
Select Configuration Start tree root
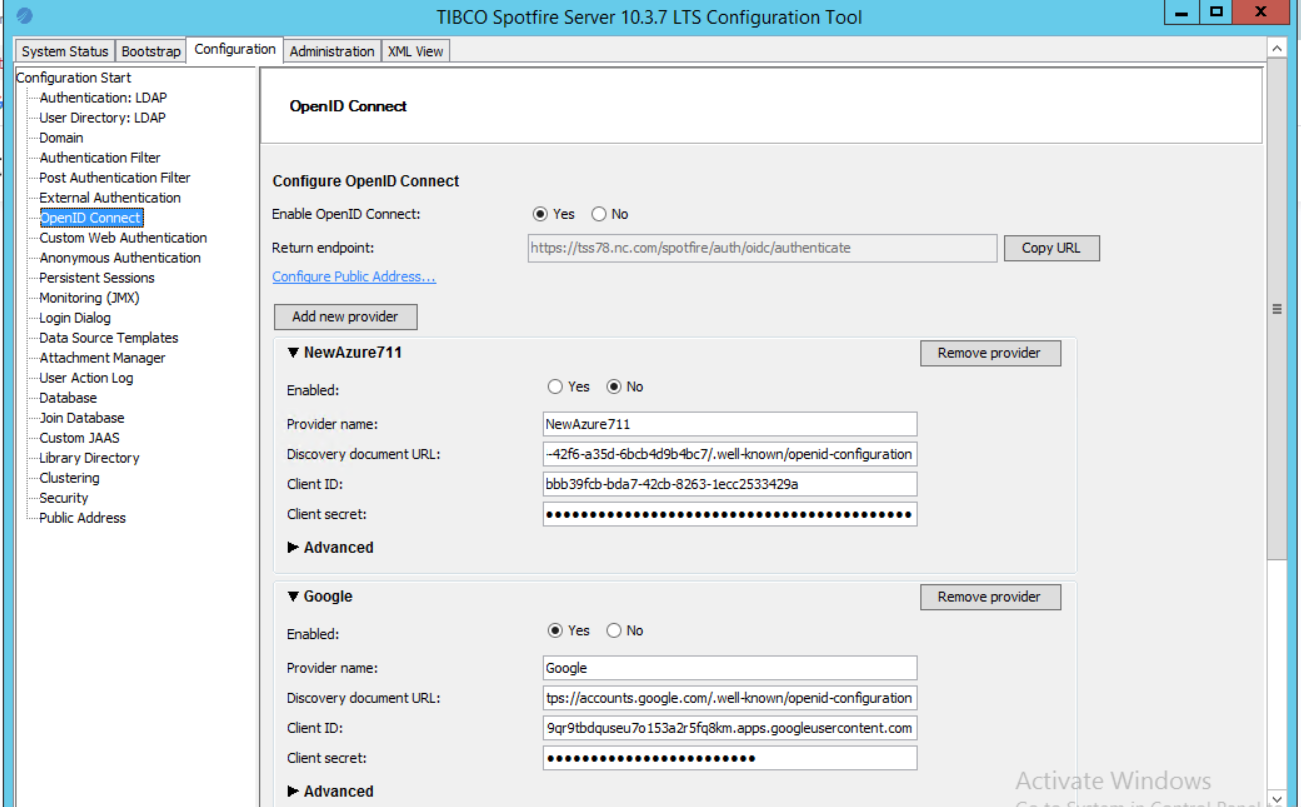74,78
